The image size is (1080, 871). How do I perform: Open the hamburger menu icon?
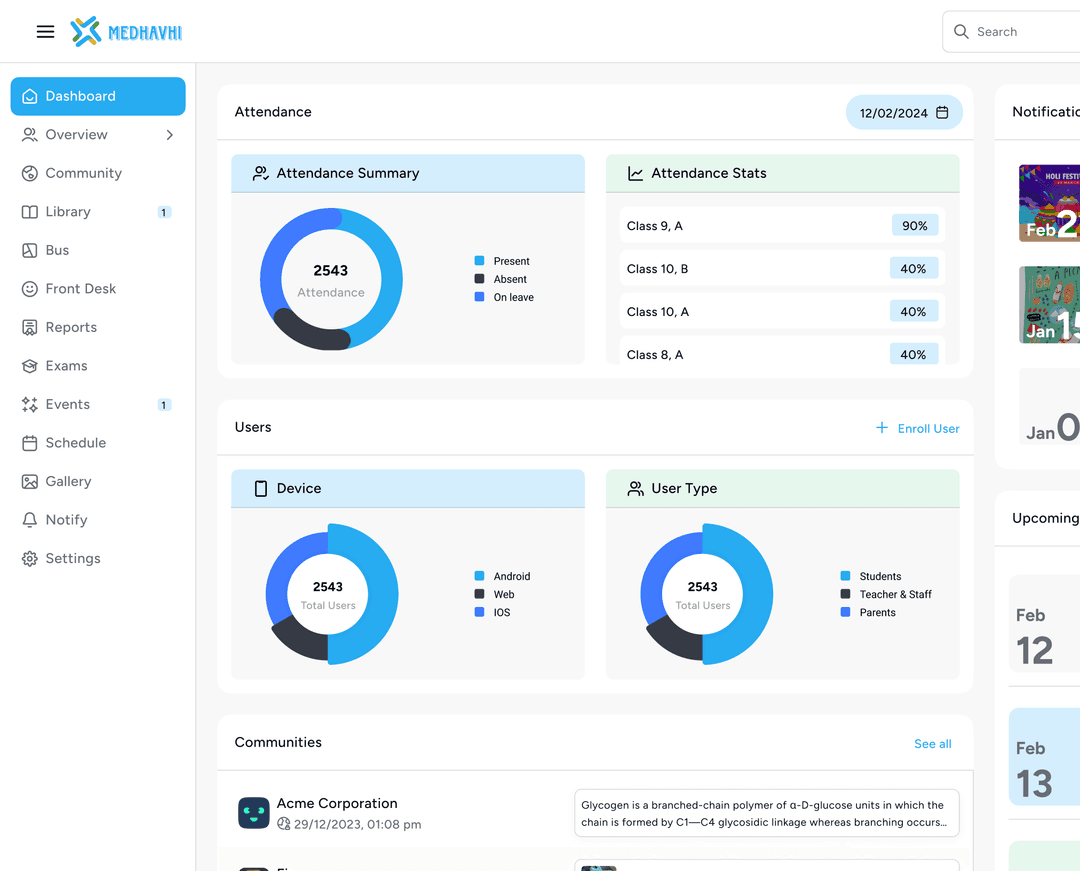coord(45,32)
